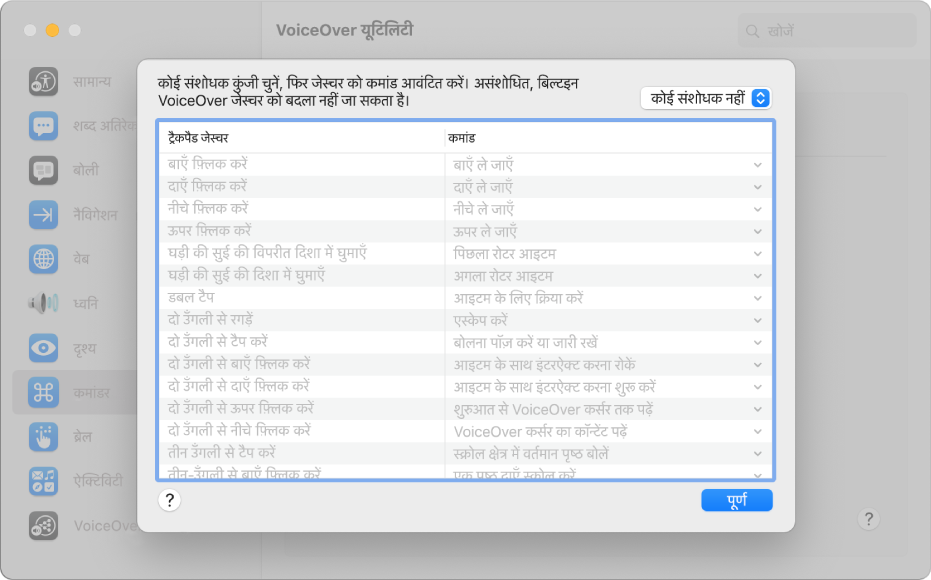931x580 pixels.
Task: Select the VoiceOver recognition icon at sidebar bottom
Action: tap(43, 525)
